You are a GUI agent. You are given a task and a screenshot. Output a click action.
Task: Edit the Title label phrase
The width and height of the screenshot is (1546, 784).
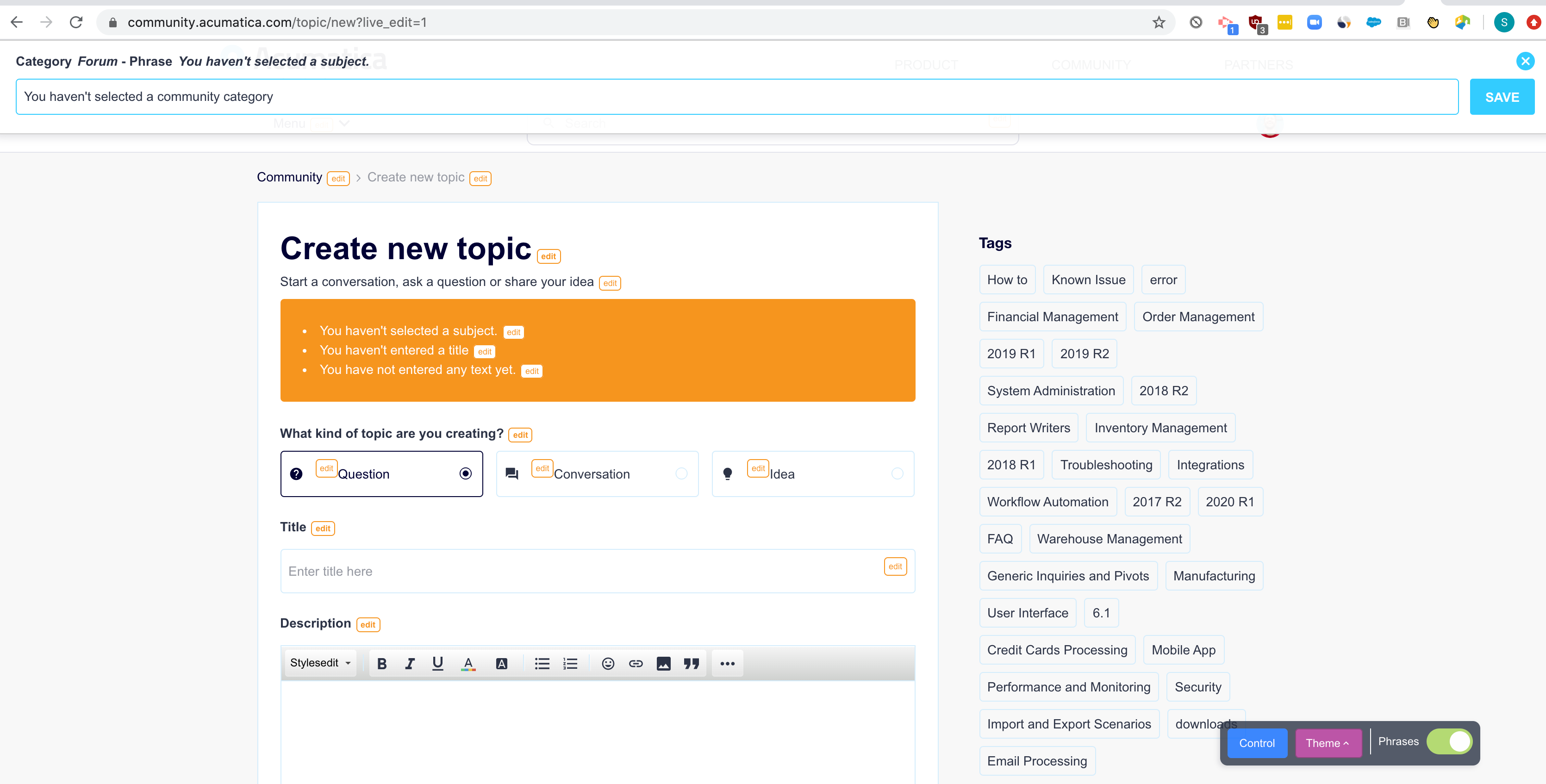coord(323,528)
